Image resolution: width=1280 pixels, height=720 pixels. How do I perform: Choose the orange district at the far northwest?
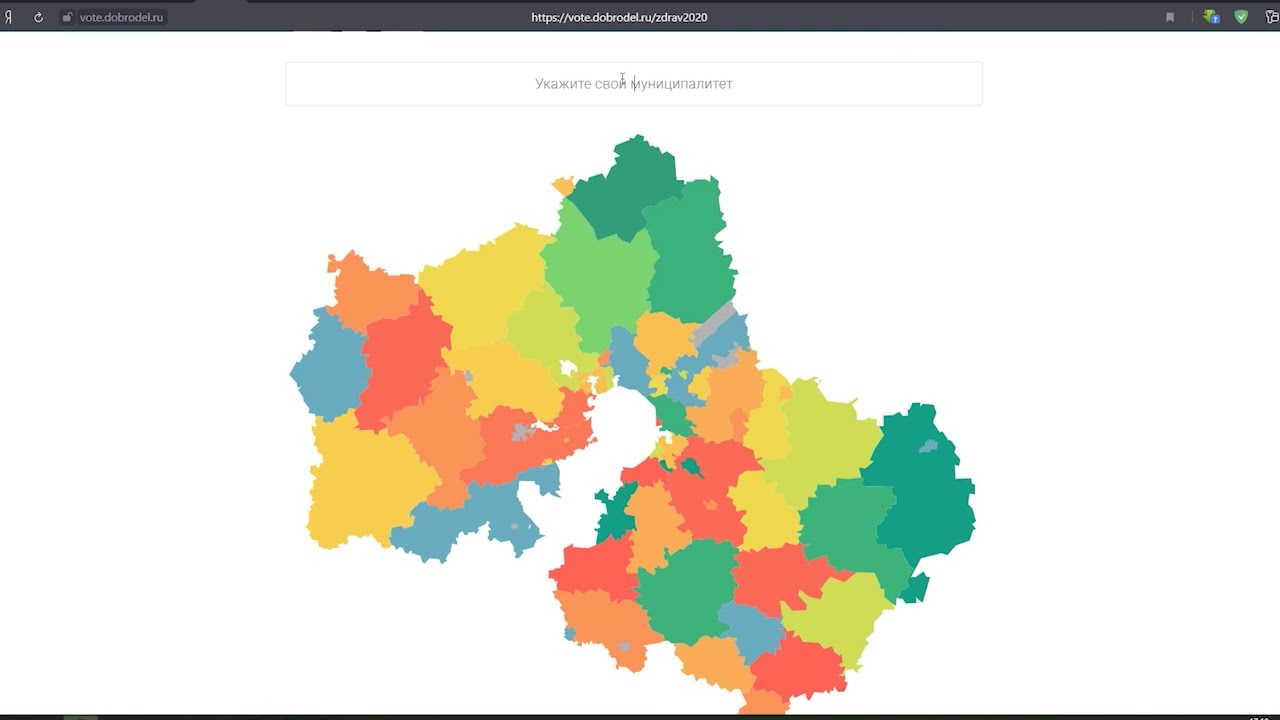click(370, 290)
